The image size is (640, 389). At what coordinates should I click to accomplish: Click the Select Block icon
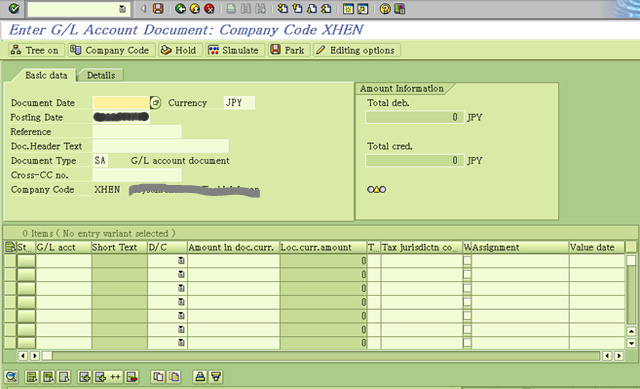[48, 377]
